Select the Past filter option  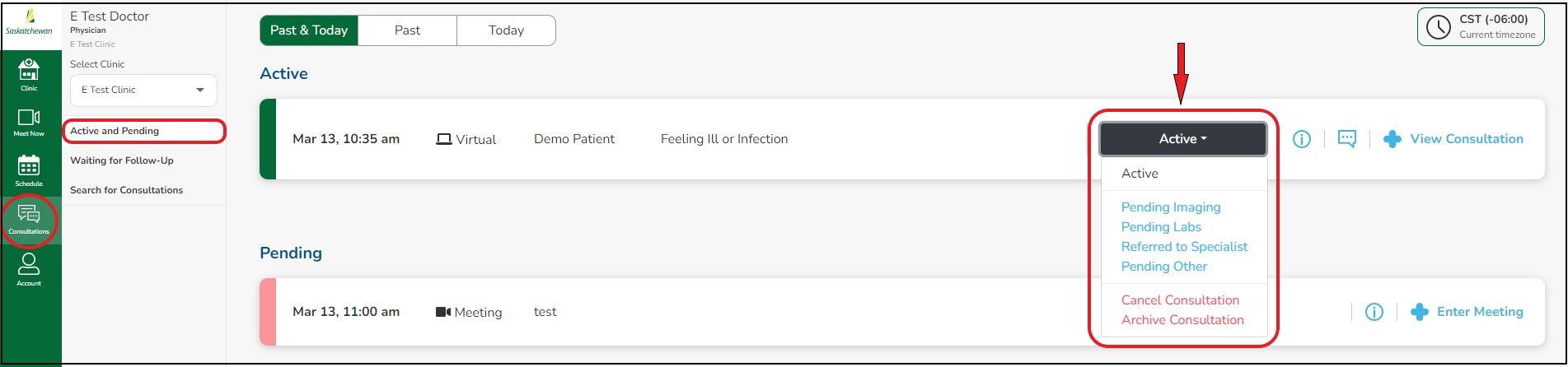(x=407, y=30)
